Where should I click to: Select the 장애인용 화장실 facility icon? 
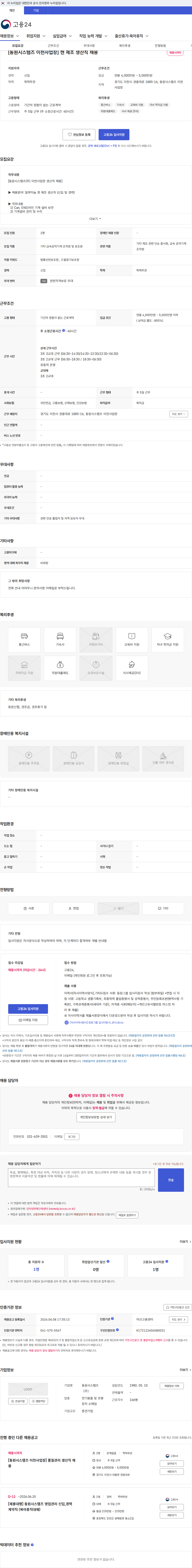coord(118,758)
